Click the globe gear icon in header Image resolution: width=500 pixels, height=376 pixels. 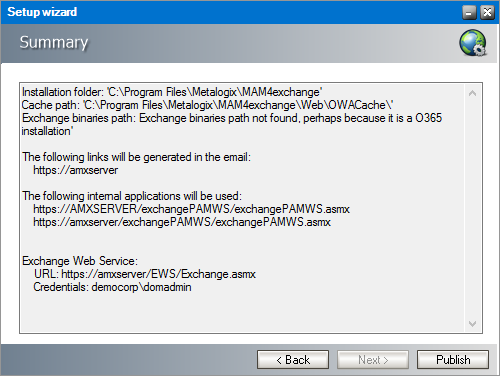point(473,43)
